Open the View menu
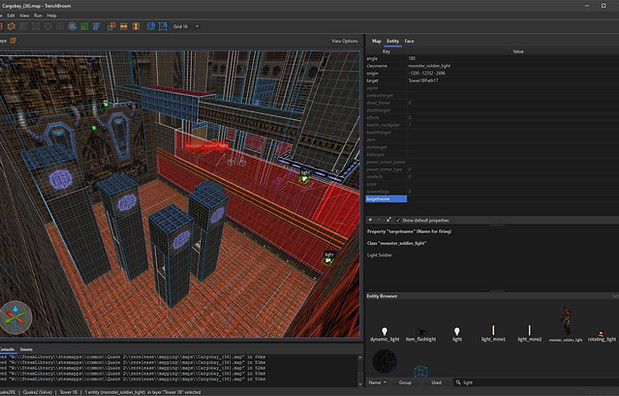This screenshot has width=619, height=396. (x=24, y=15)
